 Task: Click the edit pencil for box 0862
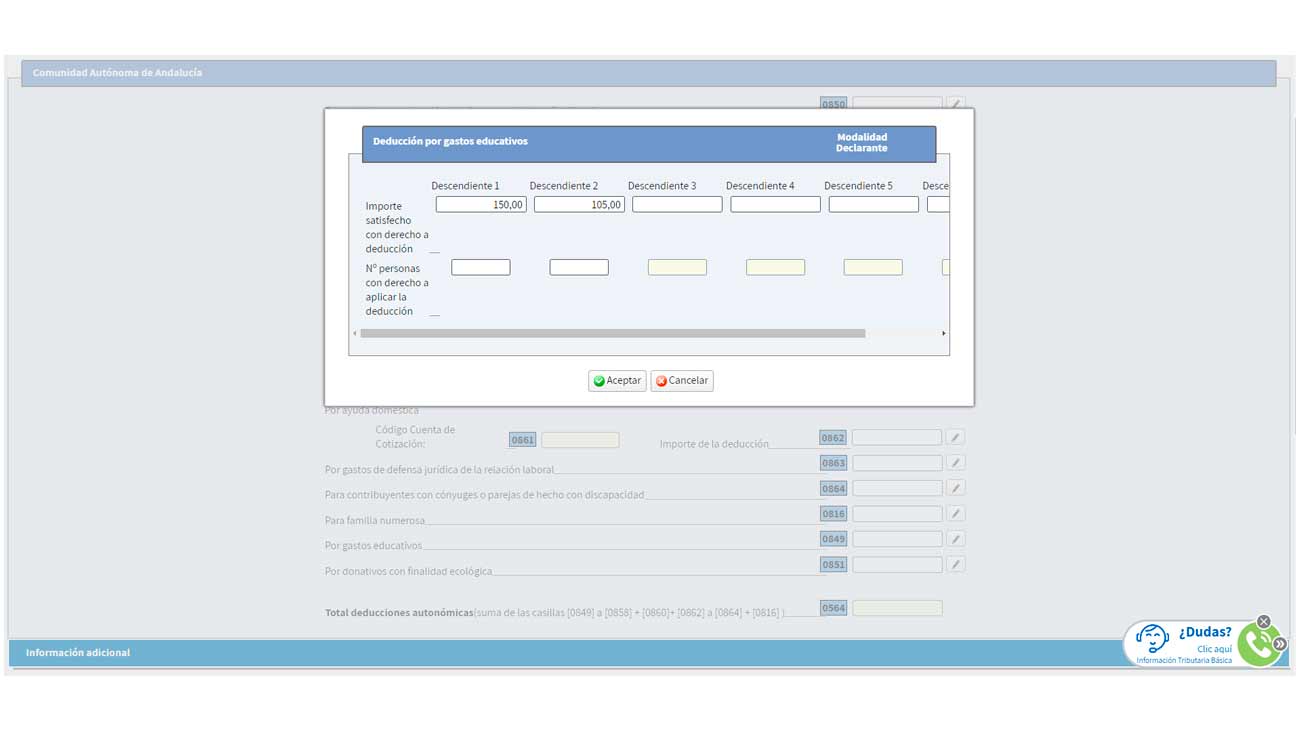(956, 437)
